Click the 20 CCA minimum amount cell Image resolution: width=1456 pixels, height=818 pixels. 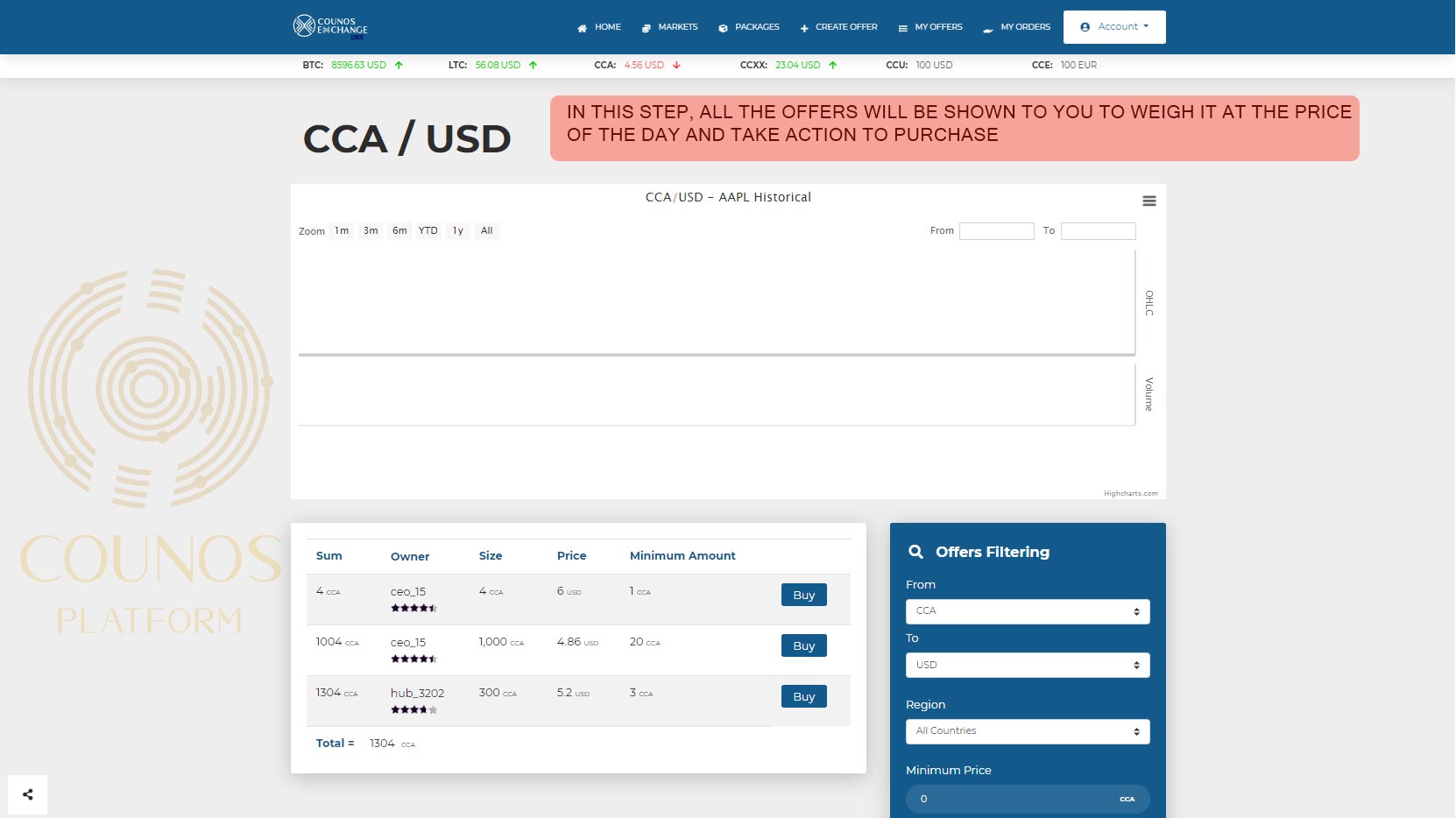(645, 642)
